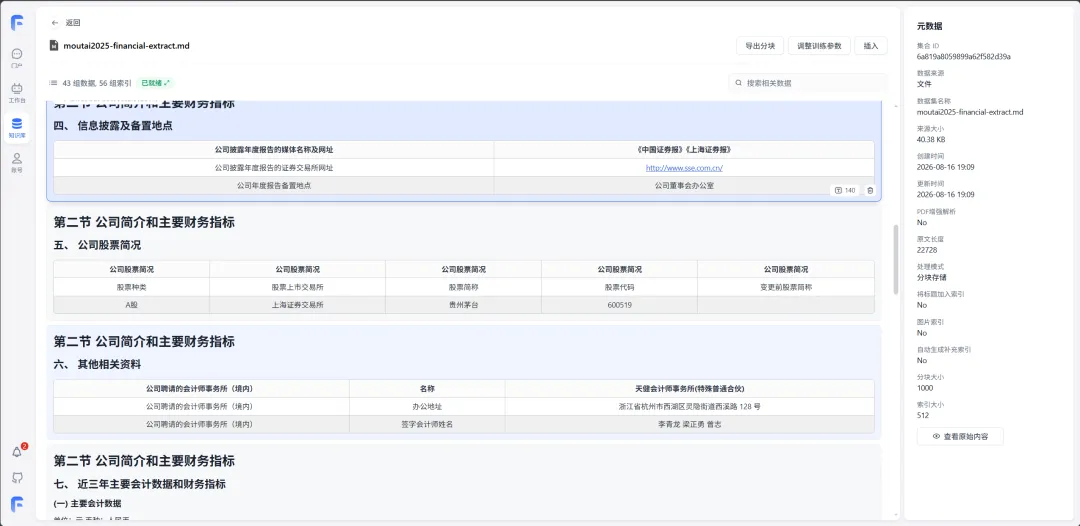
Task: Click the 文件 data source value
Action: (924, 84)
